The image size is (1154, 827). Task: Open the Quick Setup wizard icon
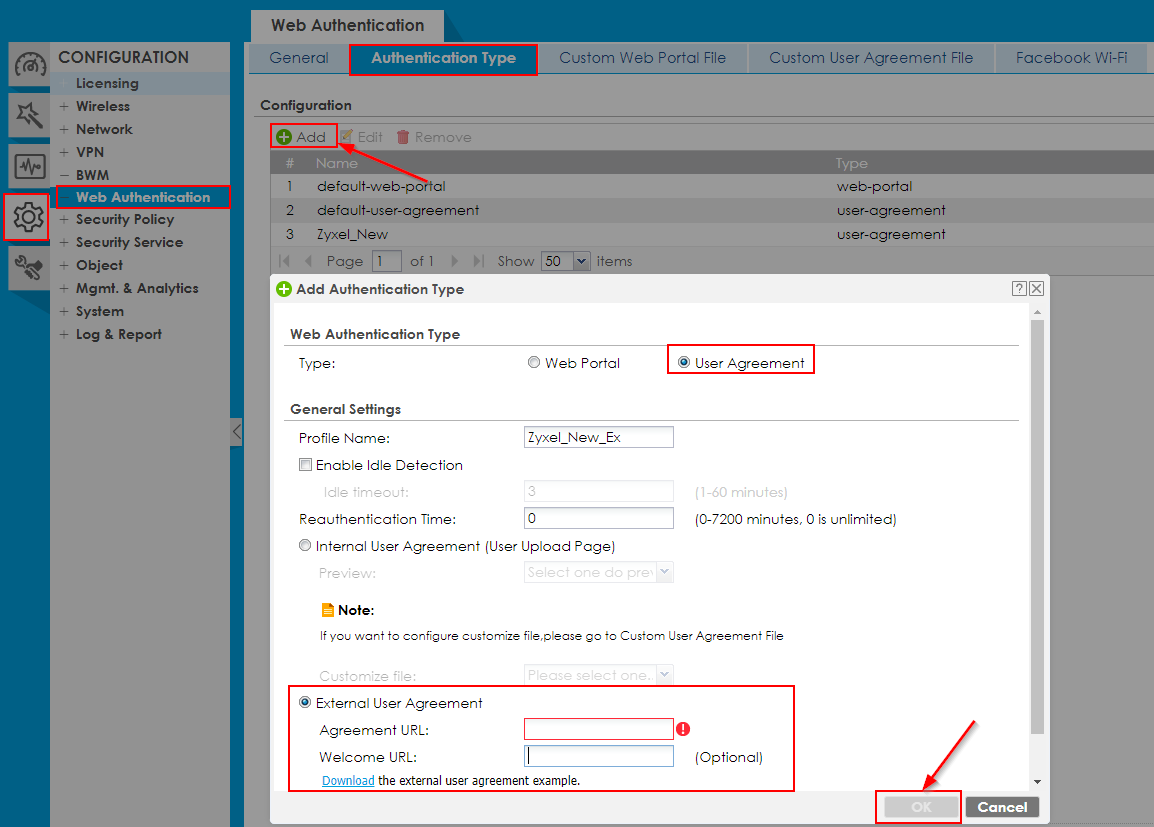29,116
